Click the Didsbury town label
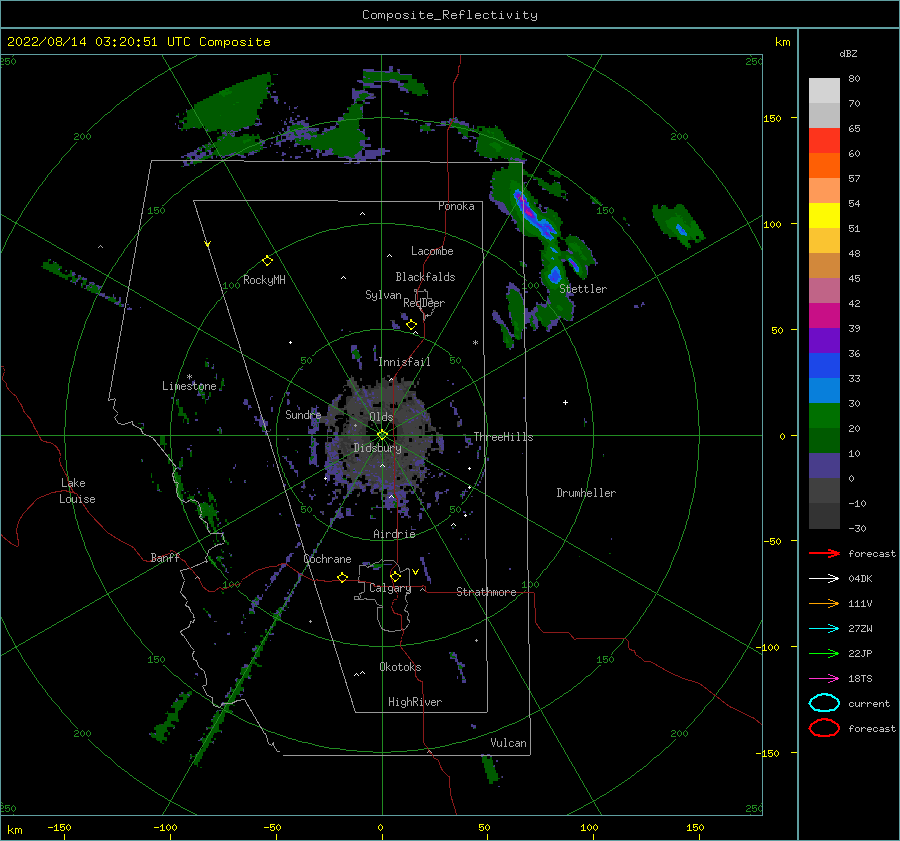This screenshot has height=841, width=900. coord(377,448)
